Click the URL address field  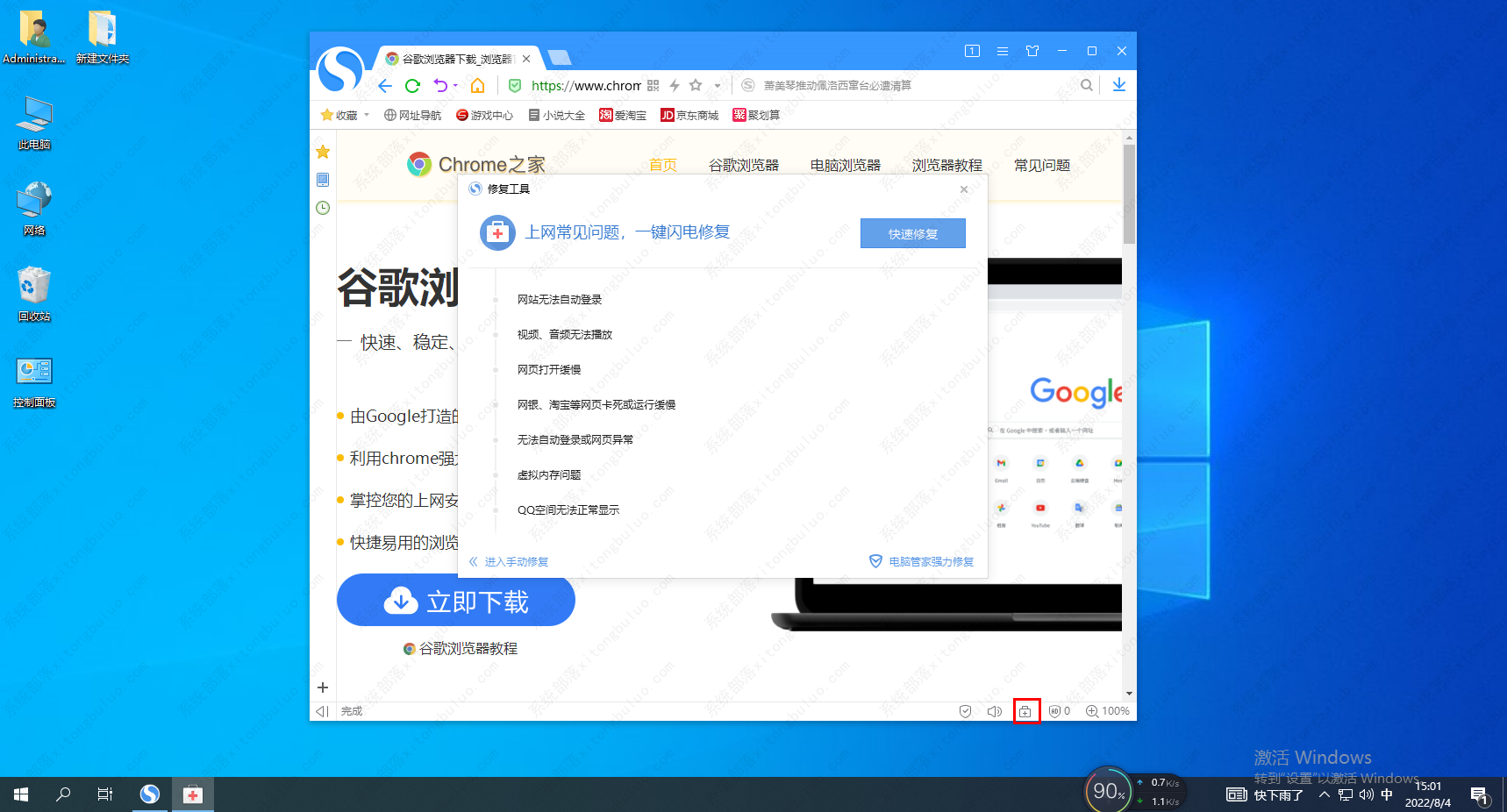(586, 85)
